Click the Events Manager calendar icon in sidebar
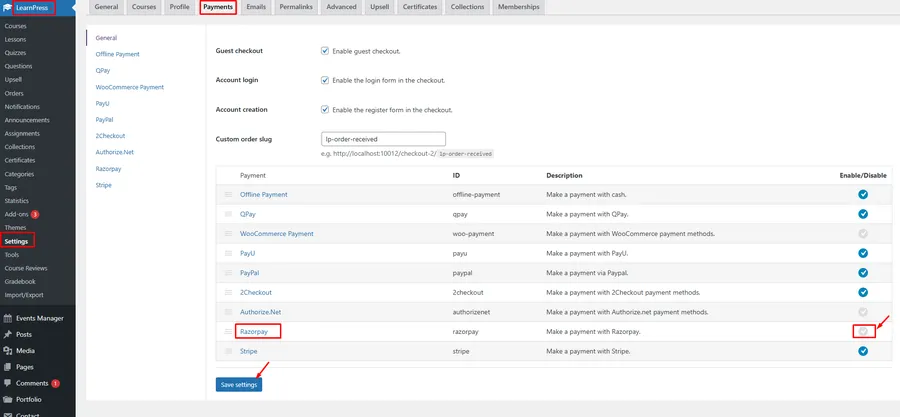900x417 pixels. point(9,318)
